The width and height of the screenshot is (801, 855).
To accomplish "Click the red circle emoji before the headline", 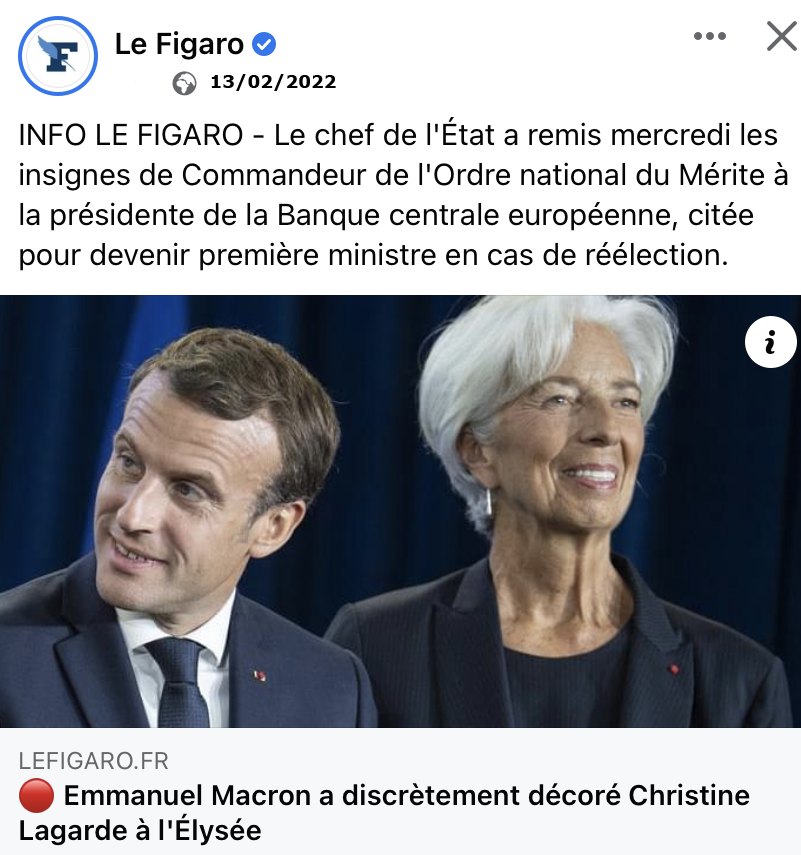I will coord(37,796).
